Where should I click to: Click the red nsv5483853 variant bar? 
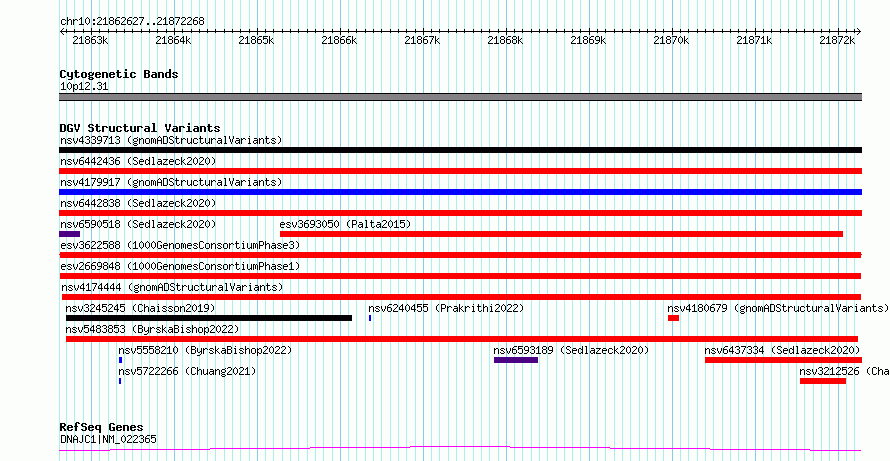click(x=462, y=339)
